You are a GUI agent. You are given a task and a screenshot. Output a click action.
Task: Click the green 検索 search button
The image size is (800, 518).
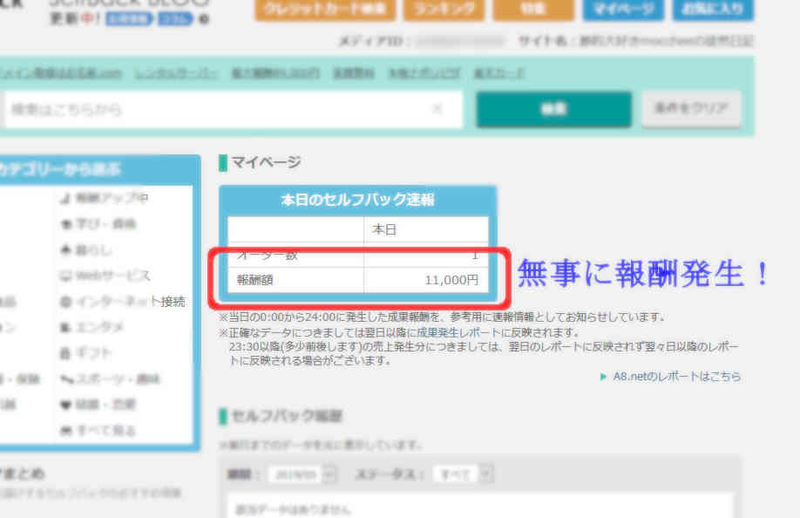(x=554, y=109)
